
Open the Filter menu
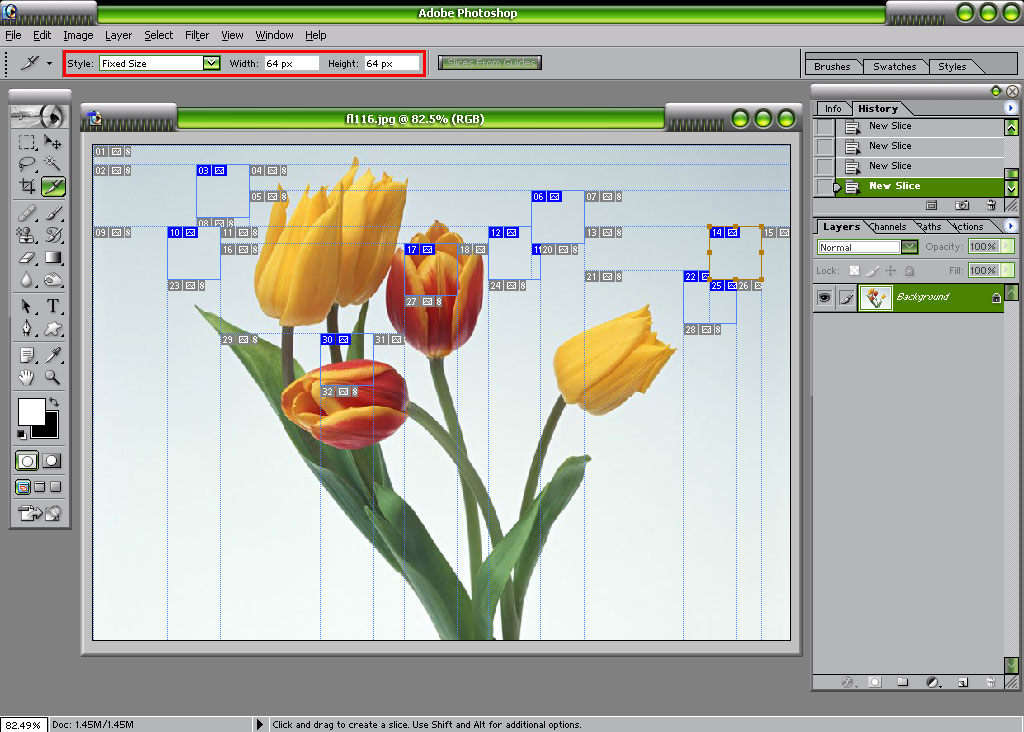tap(197, 35)
